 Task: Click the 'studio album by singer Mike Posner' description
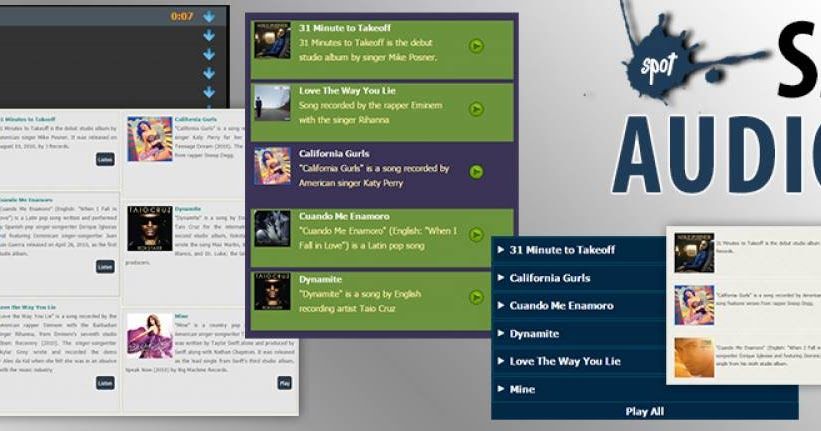368,57
